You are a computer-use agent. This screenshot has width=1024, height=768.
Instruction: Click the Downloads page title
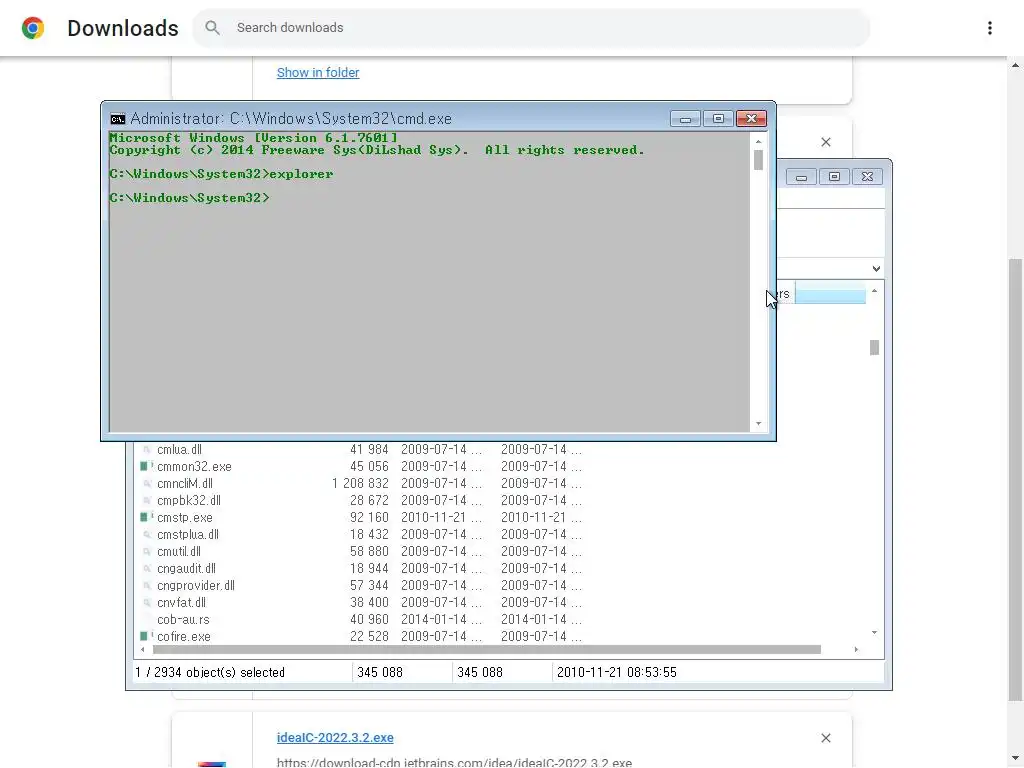pos(123,28)
